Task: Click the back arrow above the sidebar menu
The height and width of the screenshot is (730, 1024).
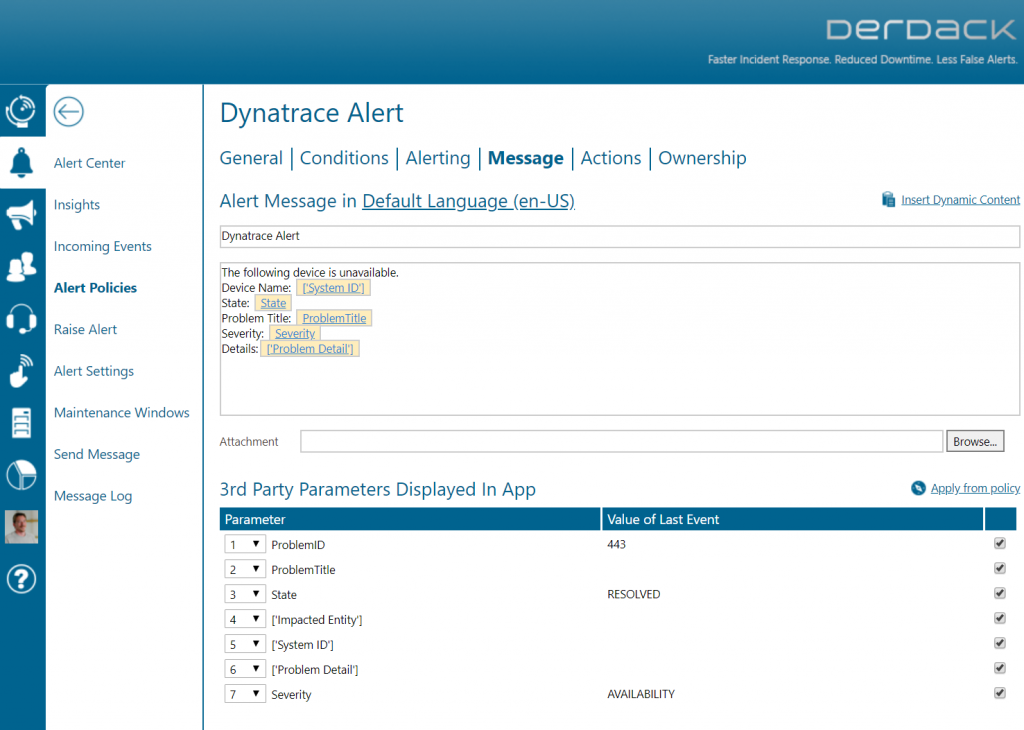Action: pyautogui.click(x=68, y=112)
